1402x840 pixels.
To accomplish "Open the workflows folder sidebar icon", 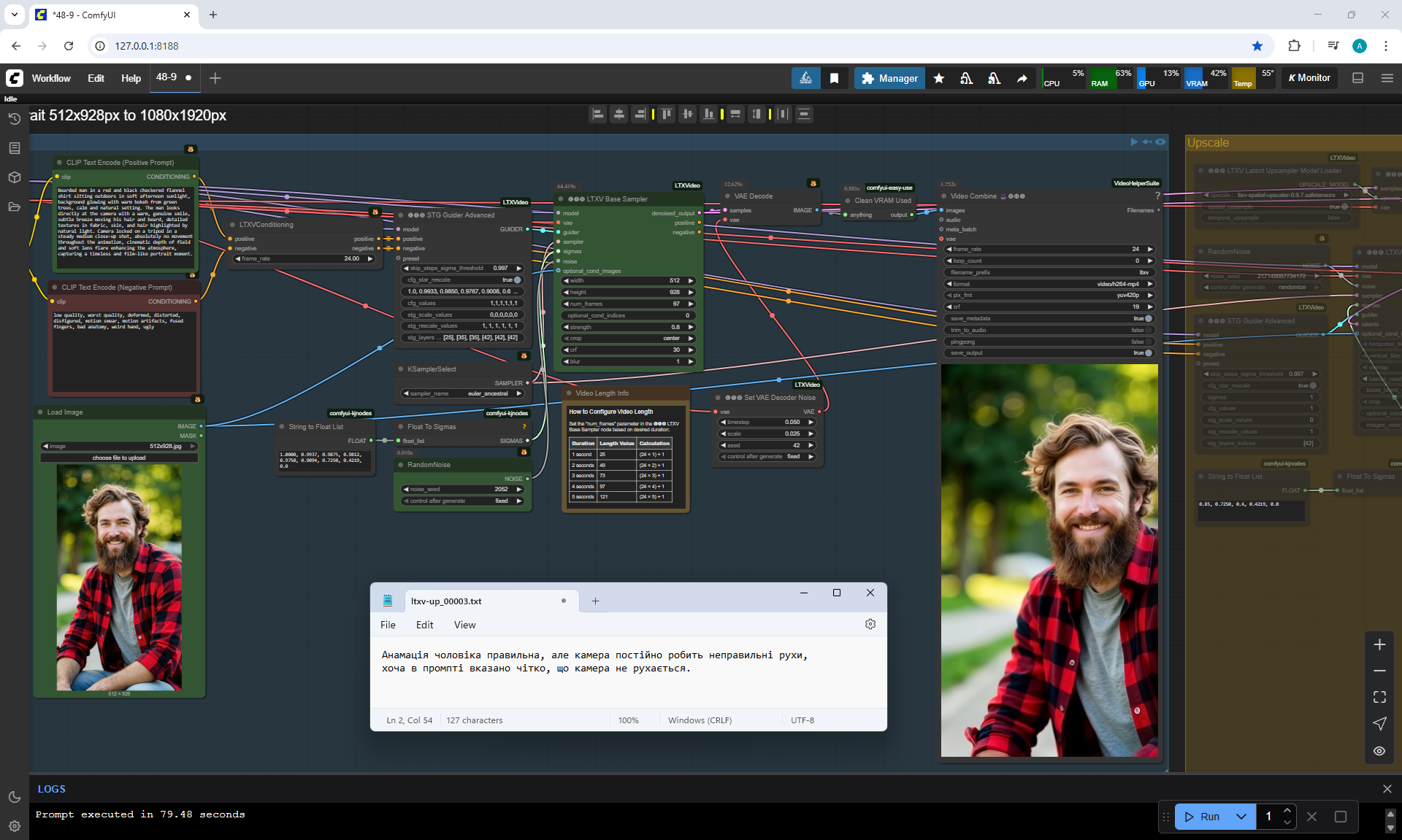I will (x=14, y=207).
